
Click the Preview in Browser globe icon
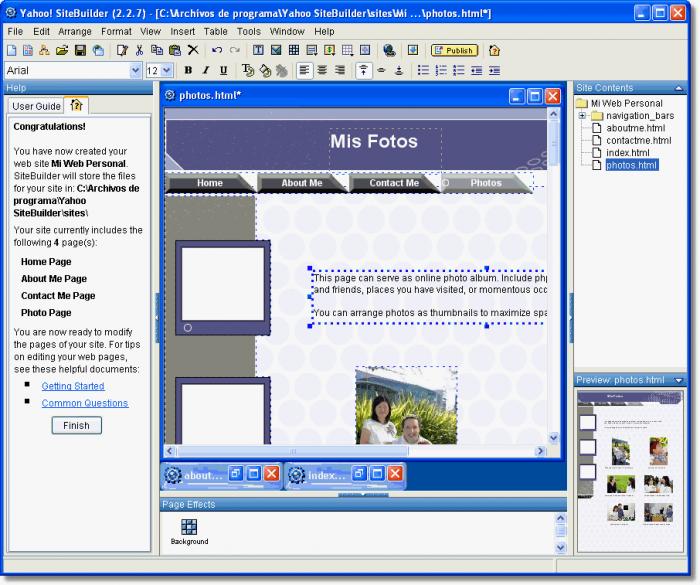[389, 50]
